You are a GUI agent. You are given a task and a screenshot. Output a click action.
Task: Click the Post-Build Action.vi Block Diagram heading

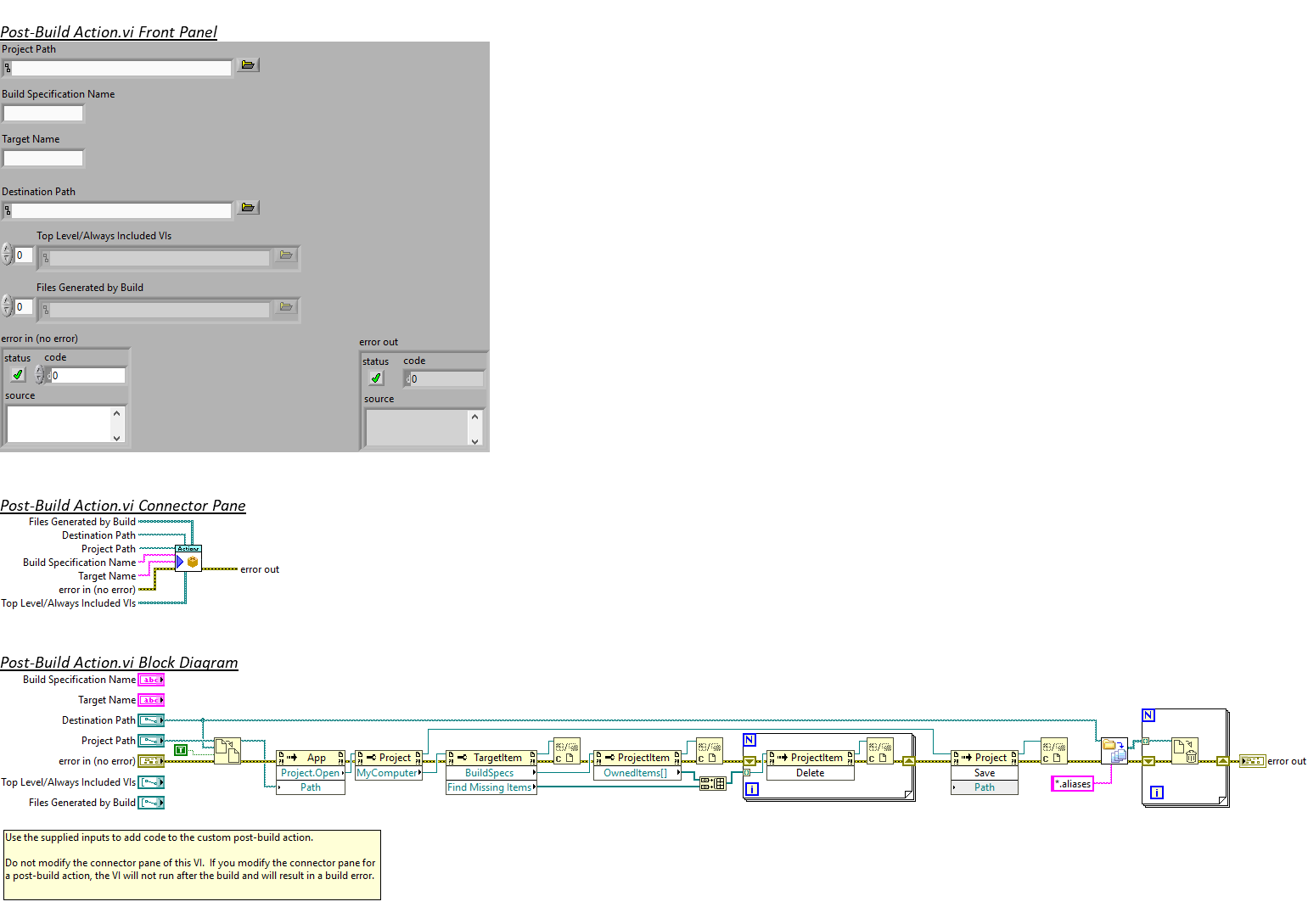(x=119, y=663)
